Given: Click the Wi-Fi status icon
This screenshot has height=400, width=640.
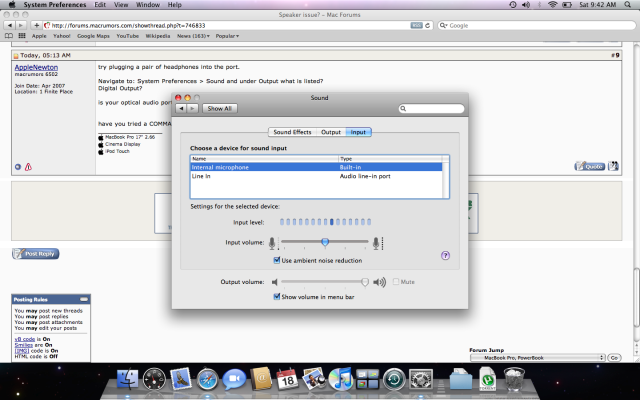Looking at the screenshot, I should click(553, 4).
